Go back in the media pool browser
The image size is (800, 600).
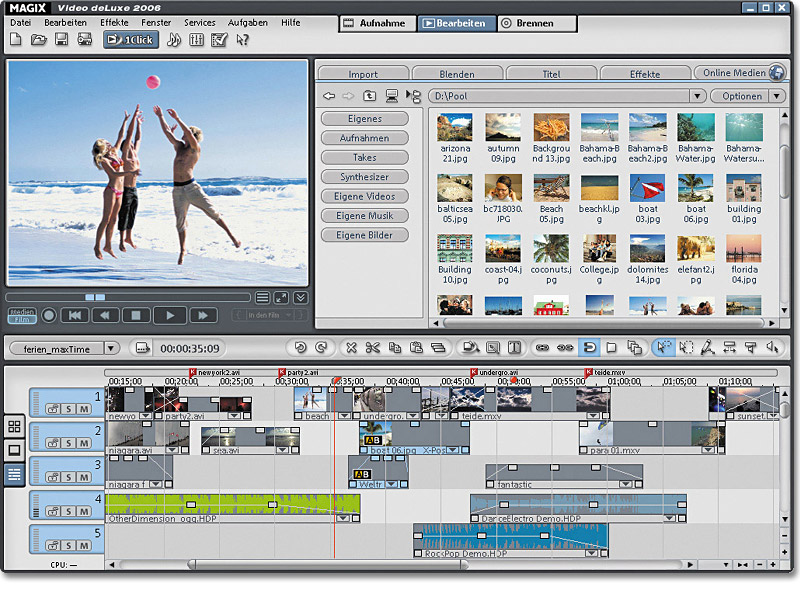point(329,96)
